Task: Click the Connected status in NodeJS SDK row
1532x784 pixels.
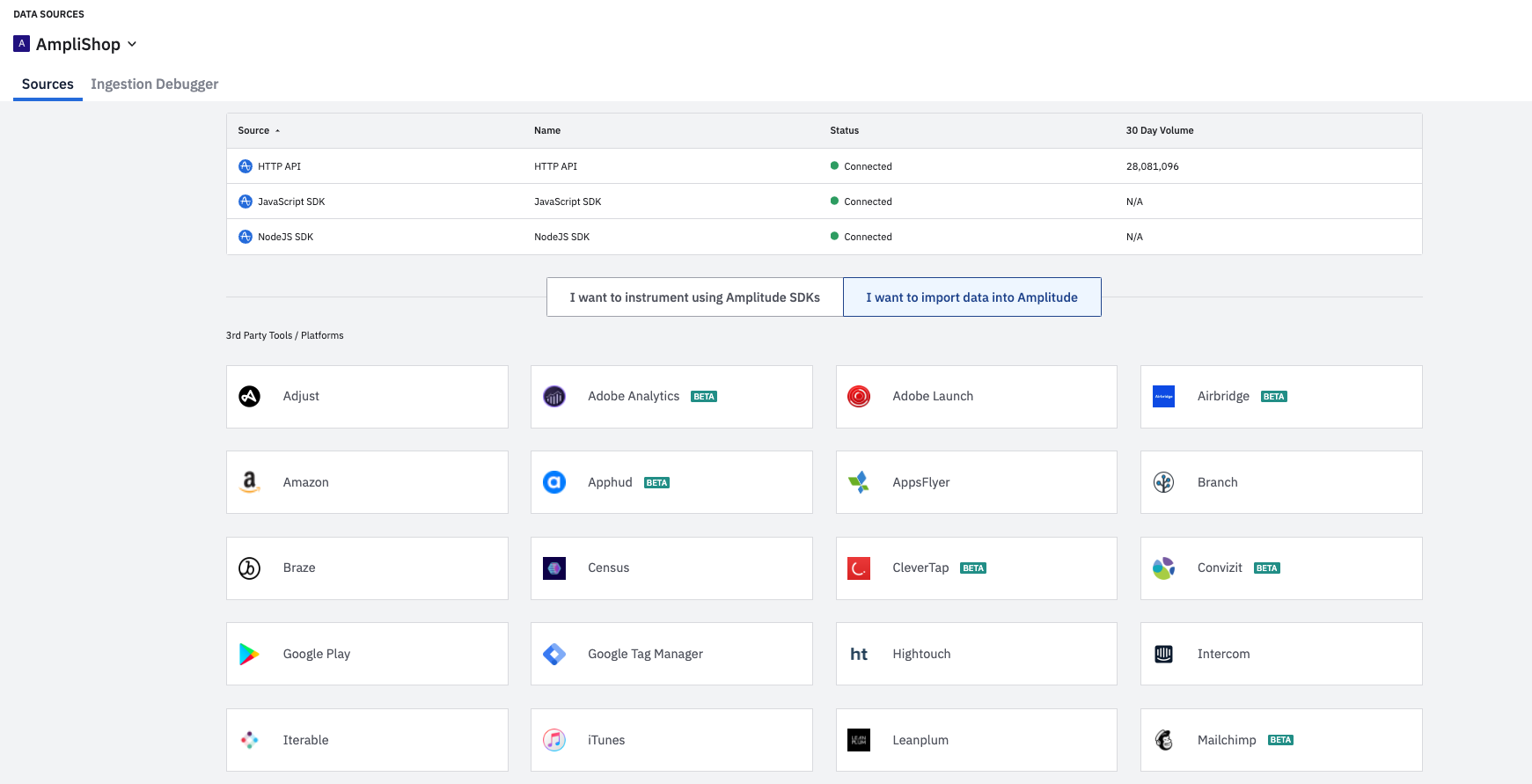Action: point(861,237)
